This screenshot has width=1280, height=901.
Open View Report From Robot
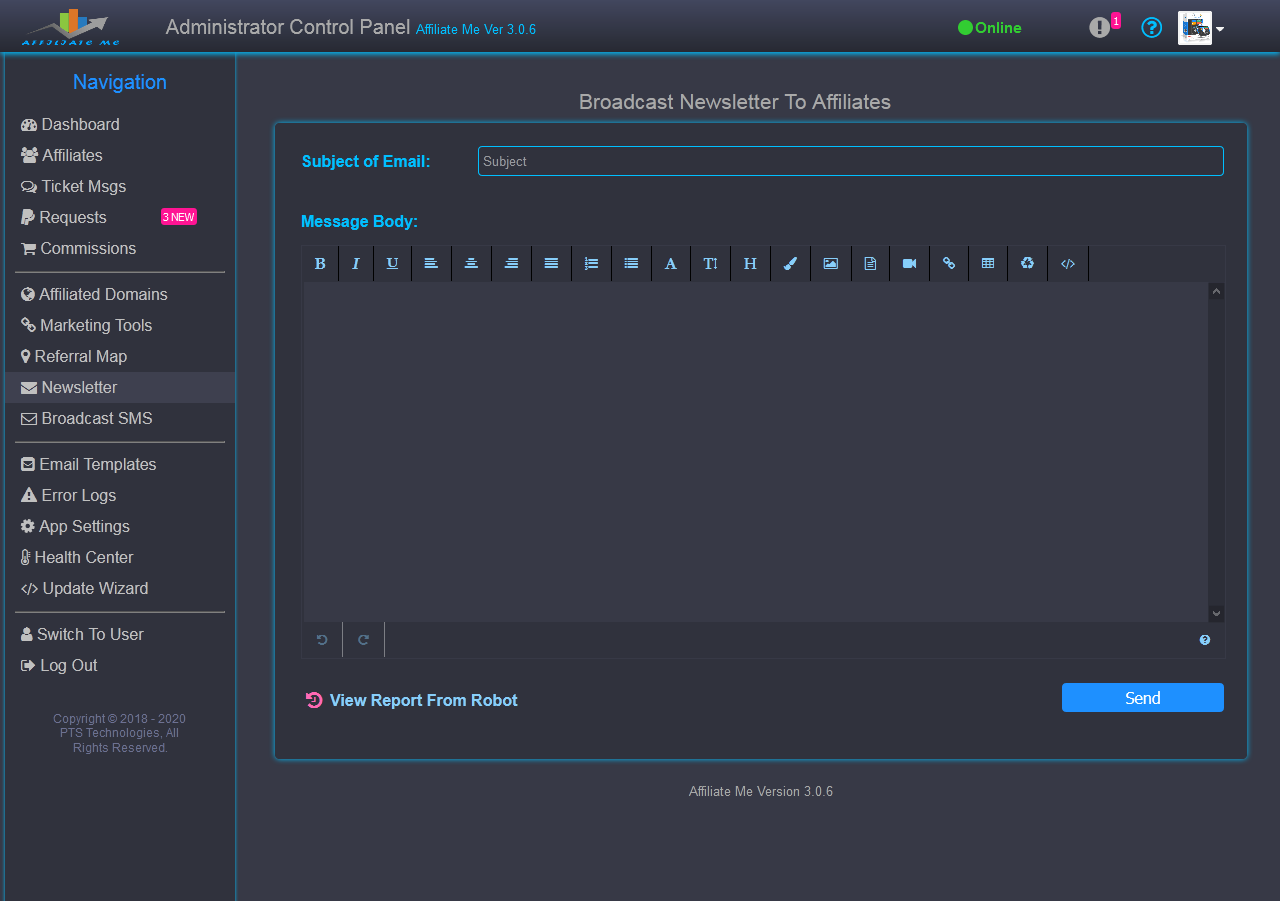tap(411, 700)
